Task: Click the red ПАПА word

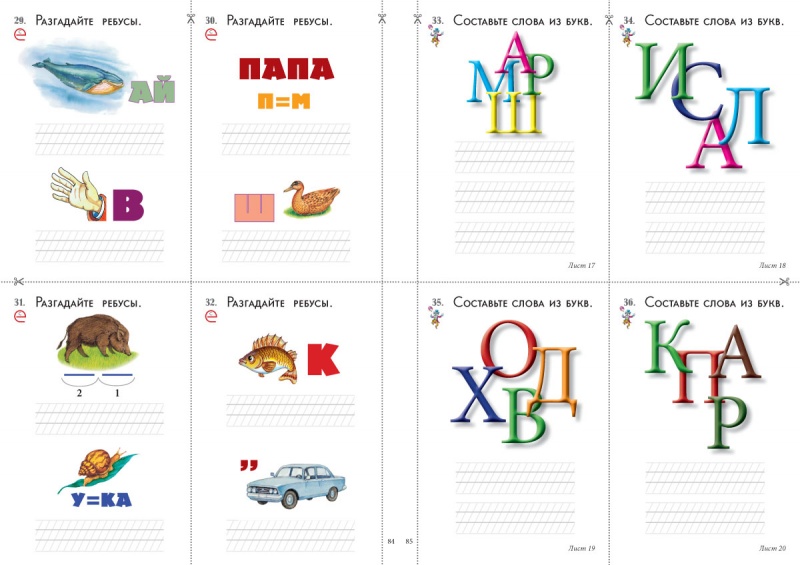Action: coord(285,69)
